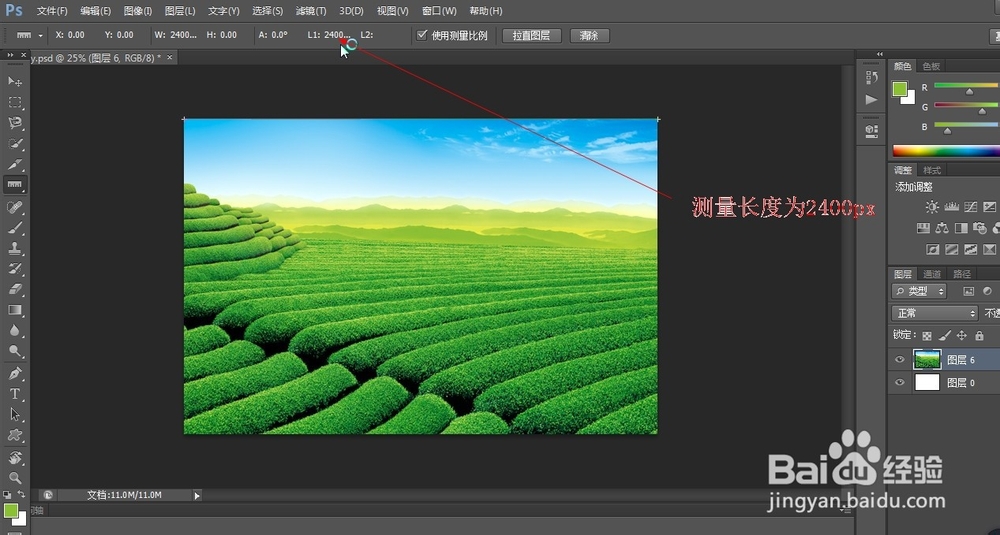Image resolution: width=1000 pixels, height=535 pixels.
Task: Click the 清除 button
Action: (589, 36)
